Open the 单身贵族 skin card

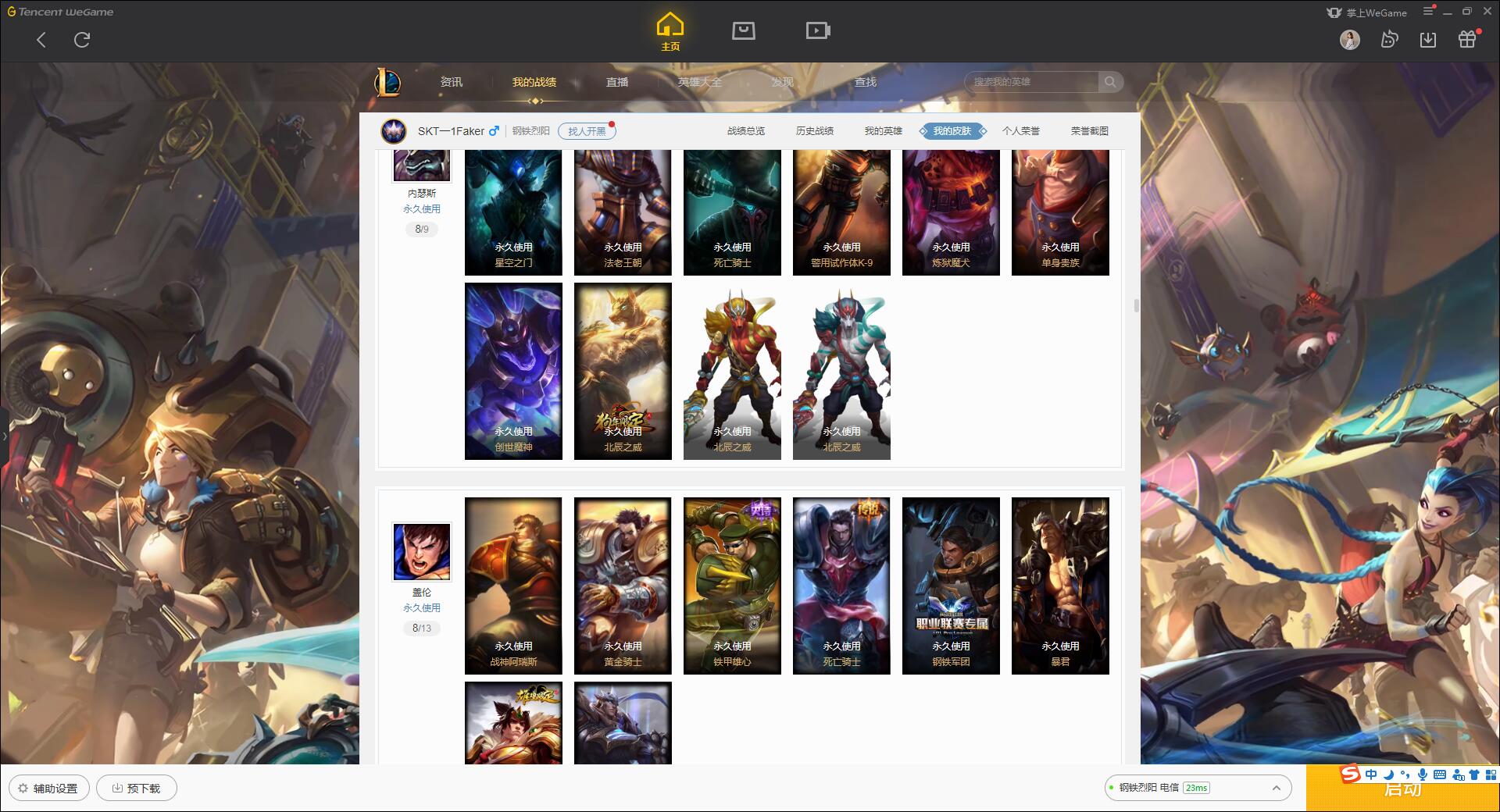(1060, 212)
